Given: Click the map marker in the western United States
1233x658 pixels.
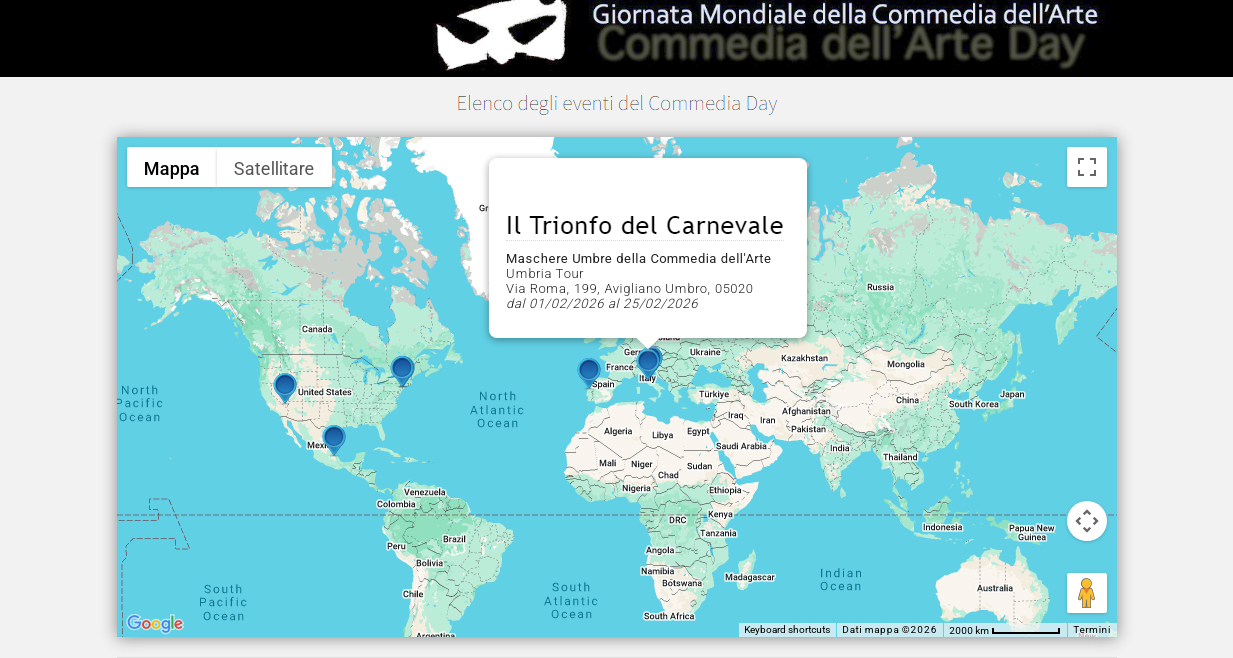Looking at the screenshot, I should [285, 386].
